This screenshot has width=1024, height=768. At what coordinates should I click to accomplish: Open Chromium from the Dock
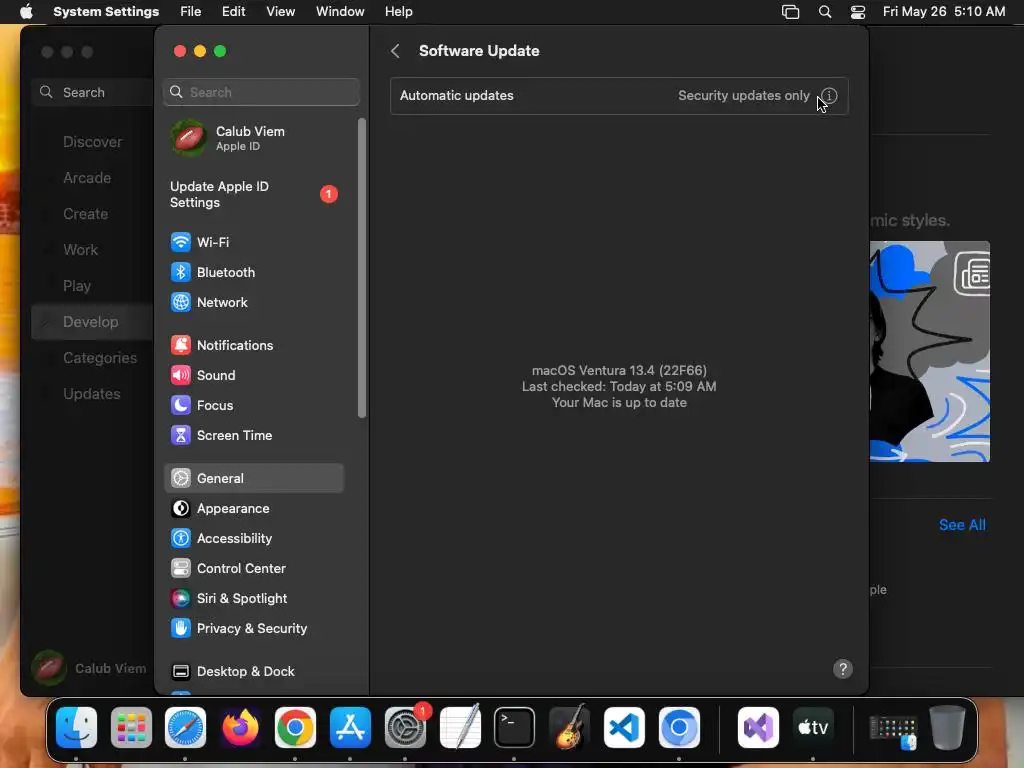click(x=679, y=728)
